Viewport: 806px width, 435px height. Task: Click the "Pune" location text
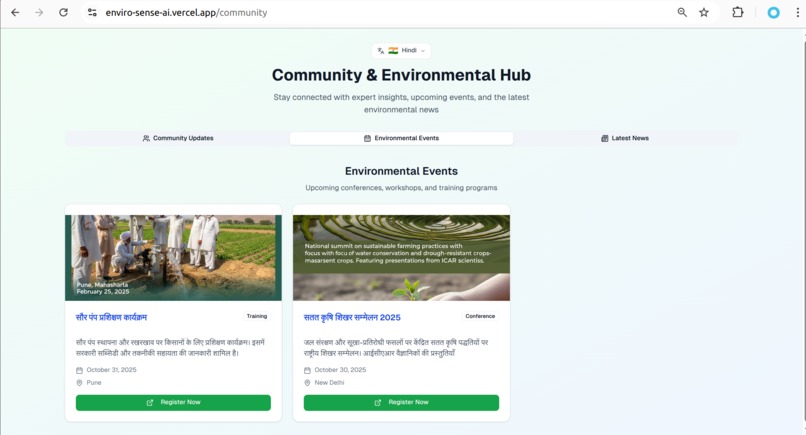(x=94, y=383)
